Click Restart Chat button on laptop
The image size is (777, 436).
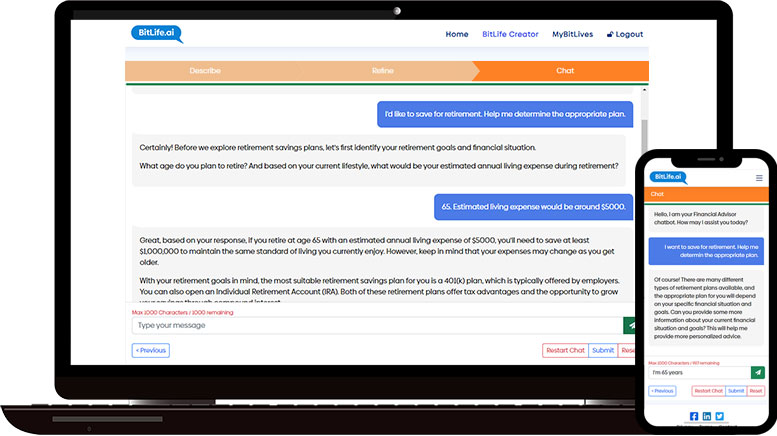click(565, 350)
